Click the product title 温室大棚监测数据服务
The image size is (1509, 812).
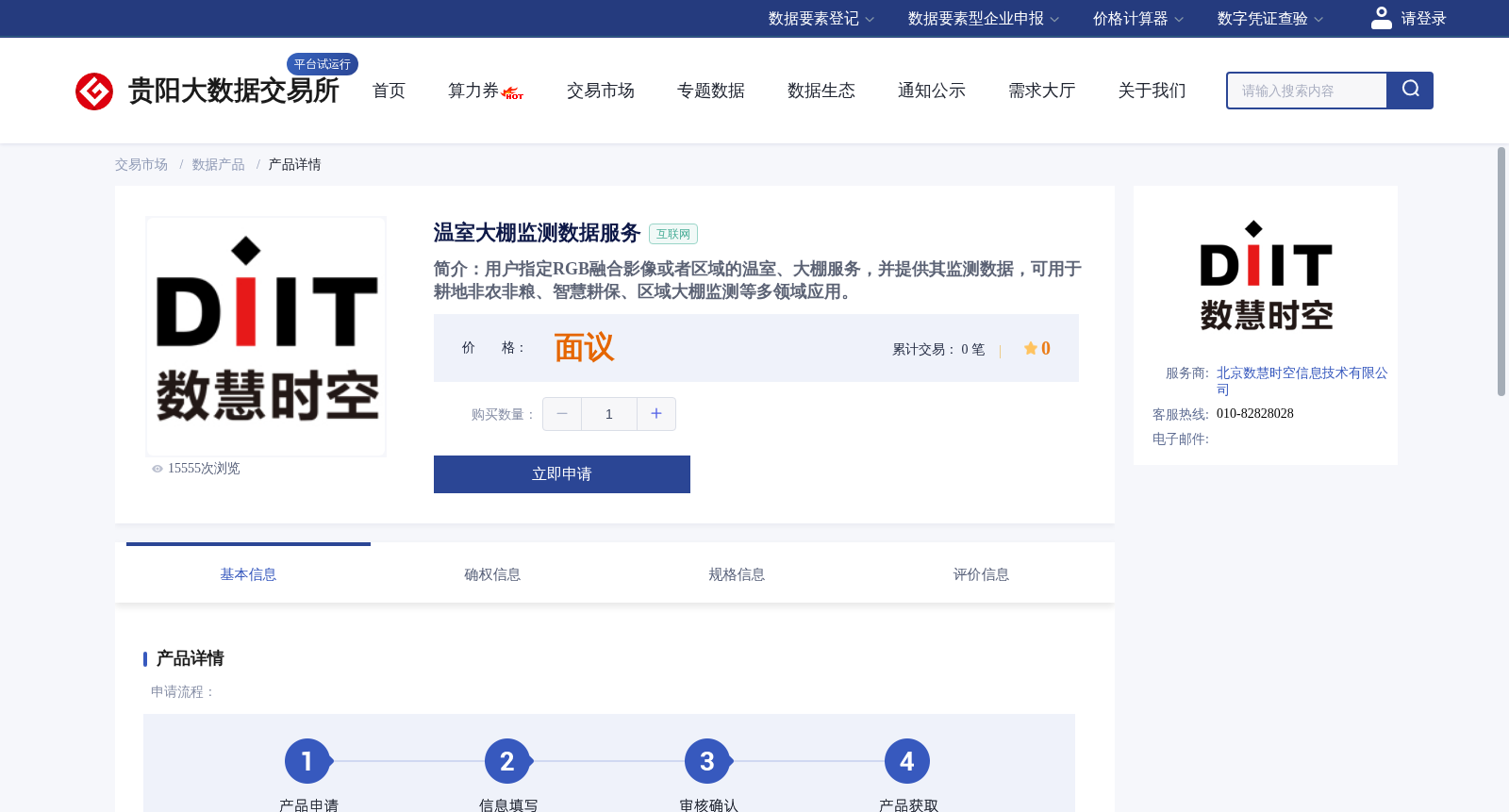coord(538,233)
